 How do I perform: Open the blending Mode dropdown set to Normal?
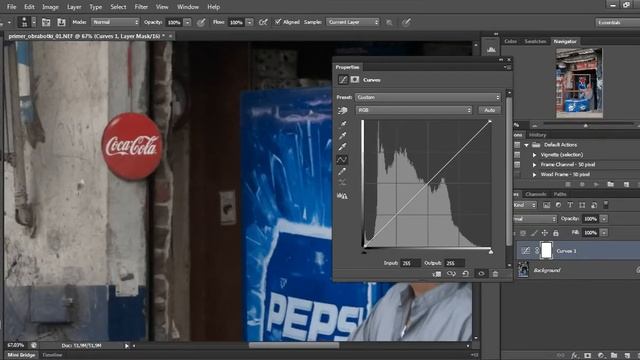click(x=115, y=22)
